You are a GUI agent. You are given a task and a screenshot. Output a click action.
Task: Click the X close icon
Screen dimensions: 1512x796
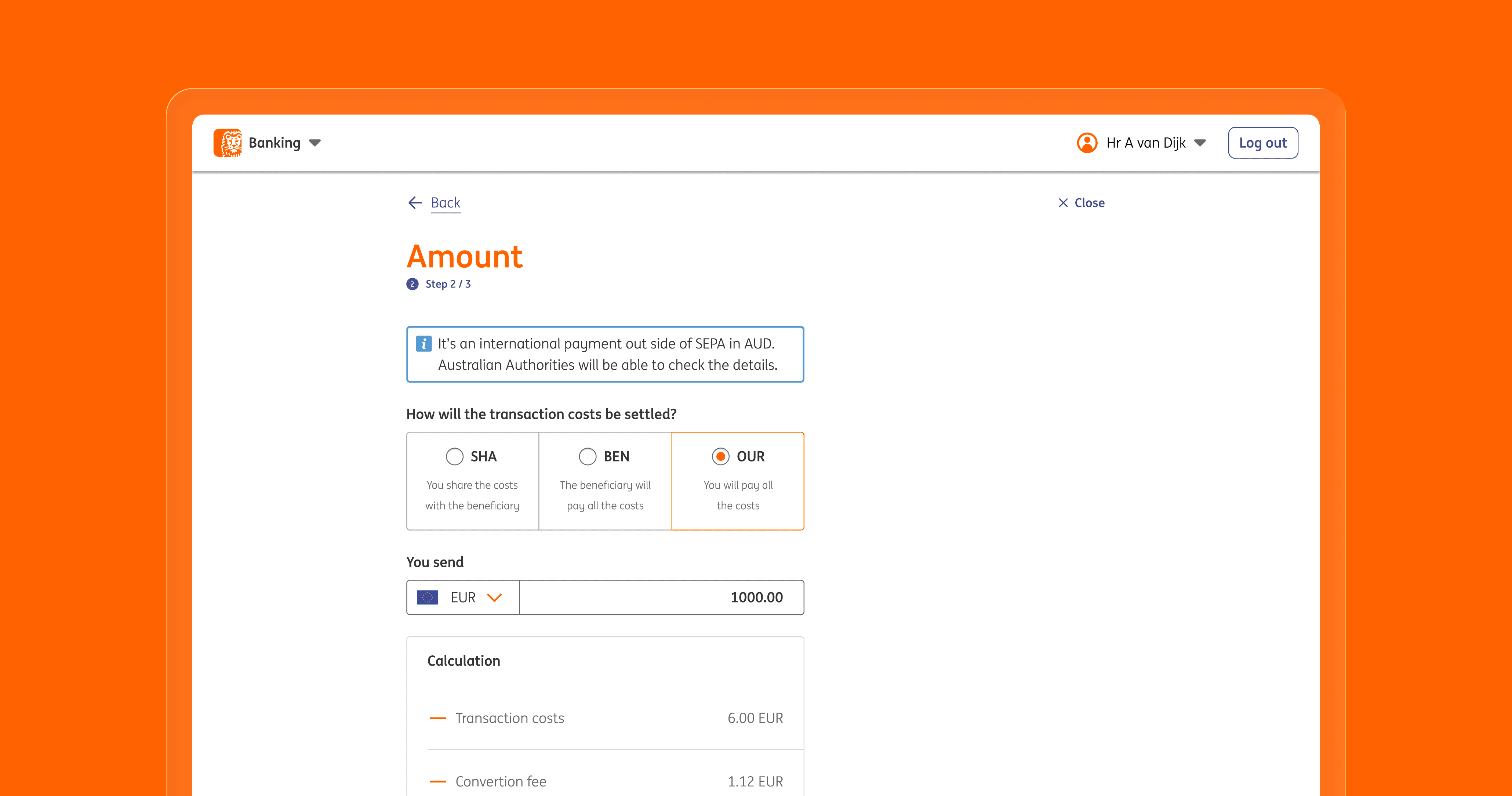tap(1063, 203)
